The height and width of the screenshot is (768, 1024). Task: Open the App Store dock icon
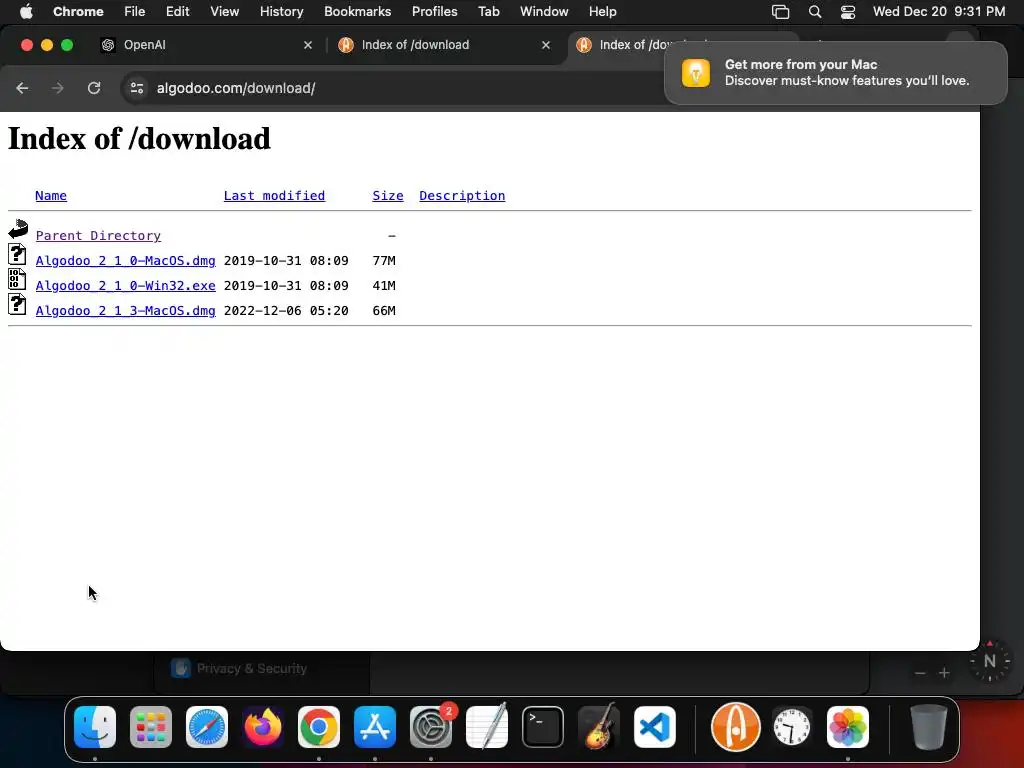coord(375,727)
